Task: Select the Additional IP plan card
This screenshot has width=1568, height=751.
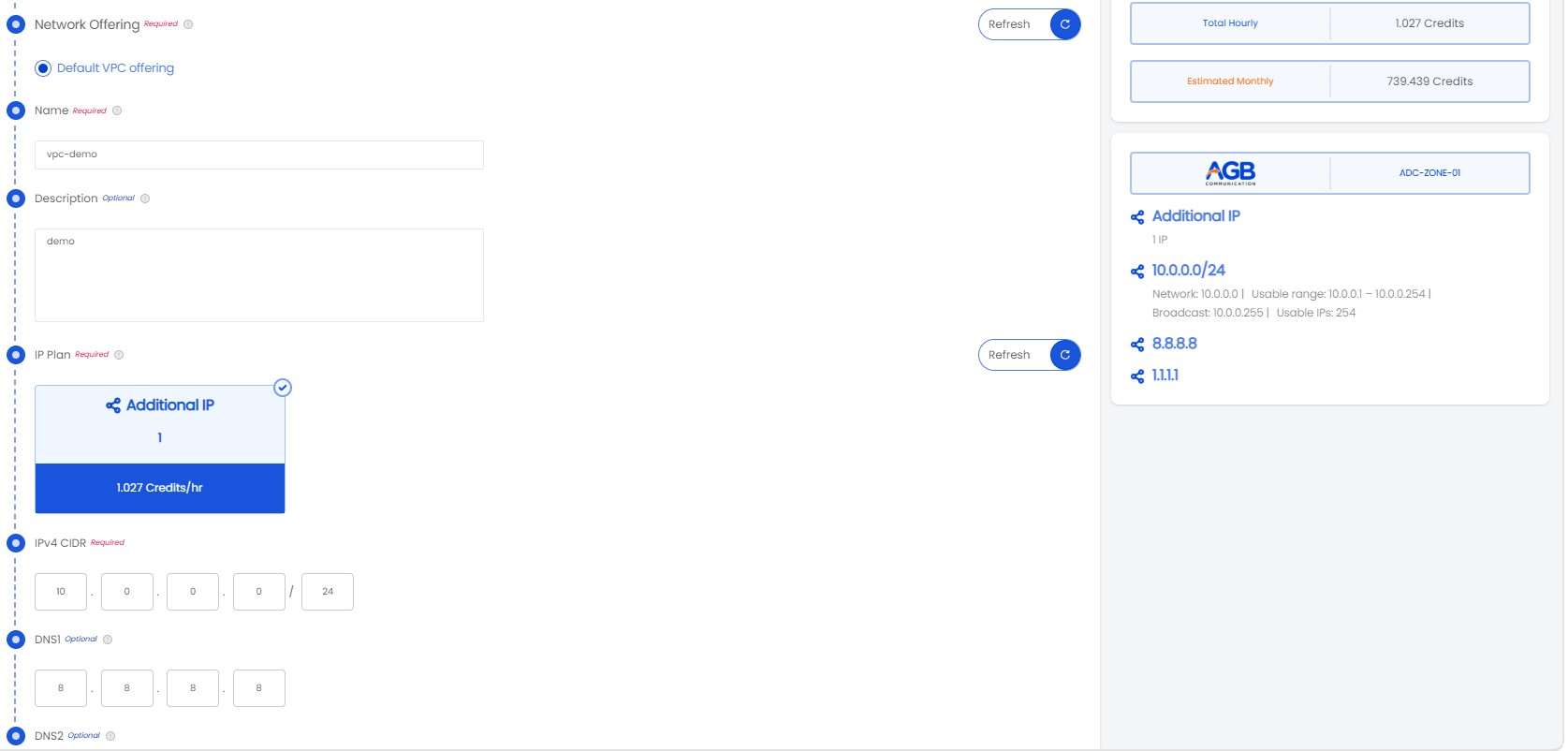Action: 160,449
